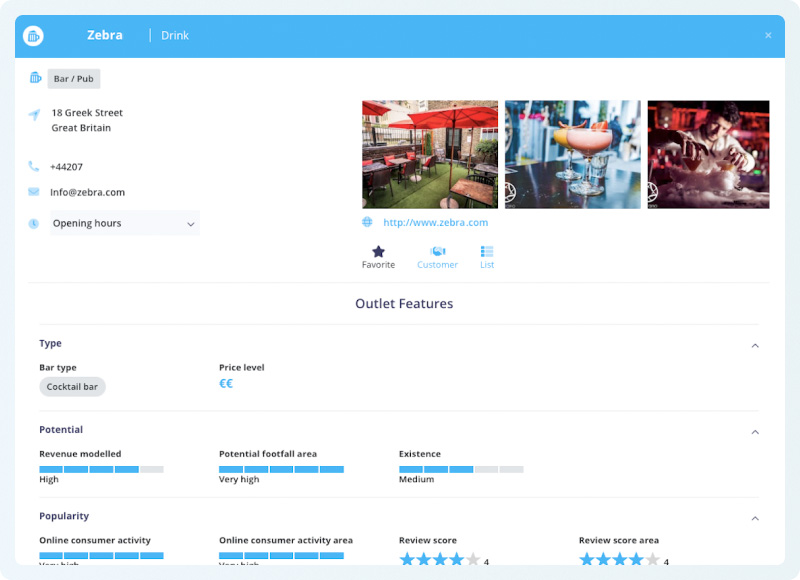
Task: Collapse the Potential section
Action: point(755,432)
